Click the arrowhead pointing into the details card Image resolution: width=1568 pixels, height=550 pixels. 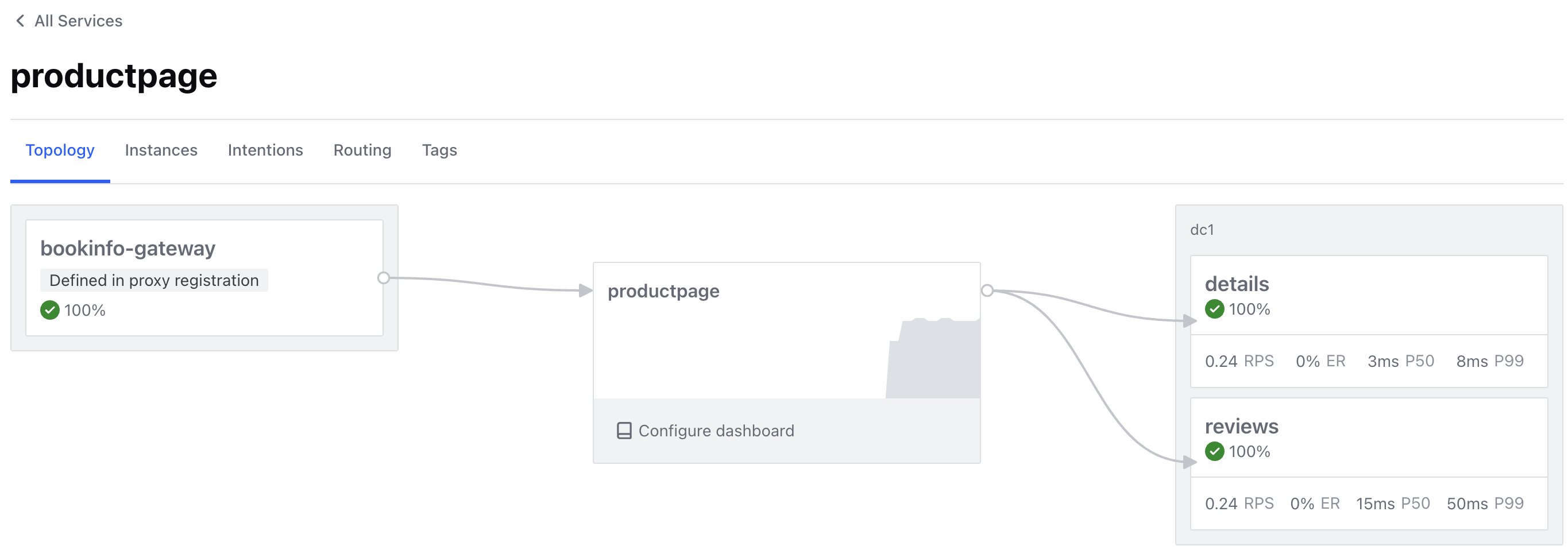[1189, 320]
